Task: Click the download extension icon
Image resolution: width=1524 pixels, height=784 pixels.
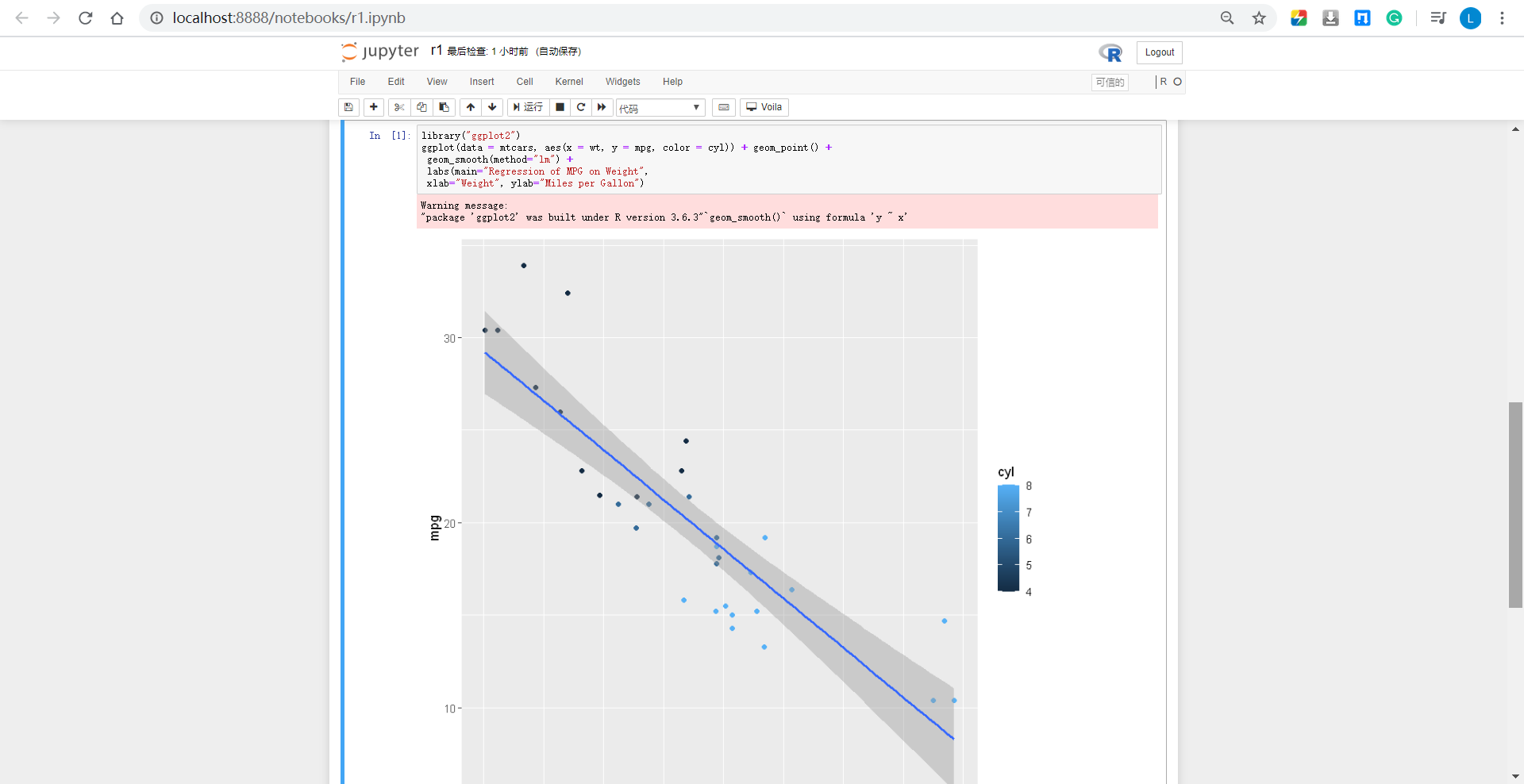Action: pyautogui.click(x=1330, y=17)
